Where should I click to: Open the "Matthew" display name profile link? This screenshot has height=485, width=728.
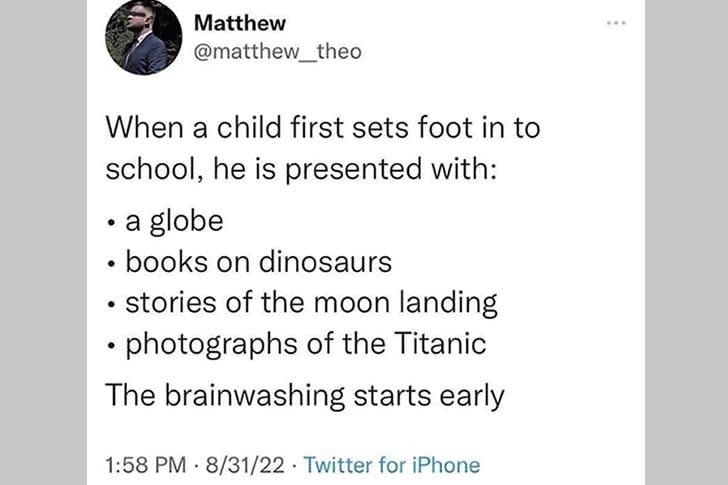[x=237, y=22]
